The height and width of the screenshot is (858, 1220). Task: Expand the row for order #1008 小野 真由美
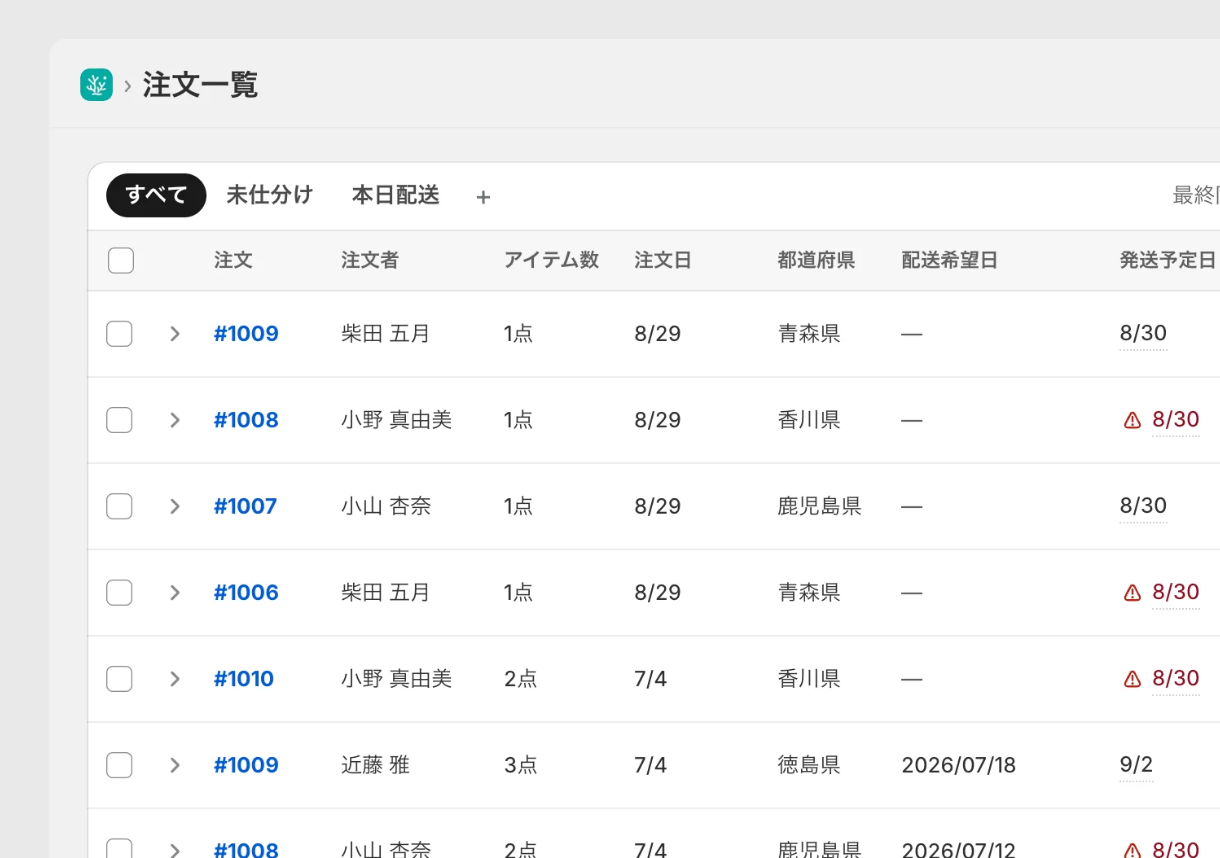click(175, 420)
